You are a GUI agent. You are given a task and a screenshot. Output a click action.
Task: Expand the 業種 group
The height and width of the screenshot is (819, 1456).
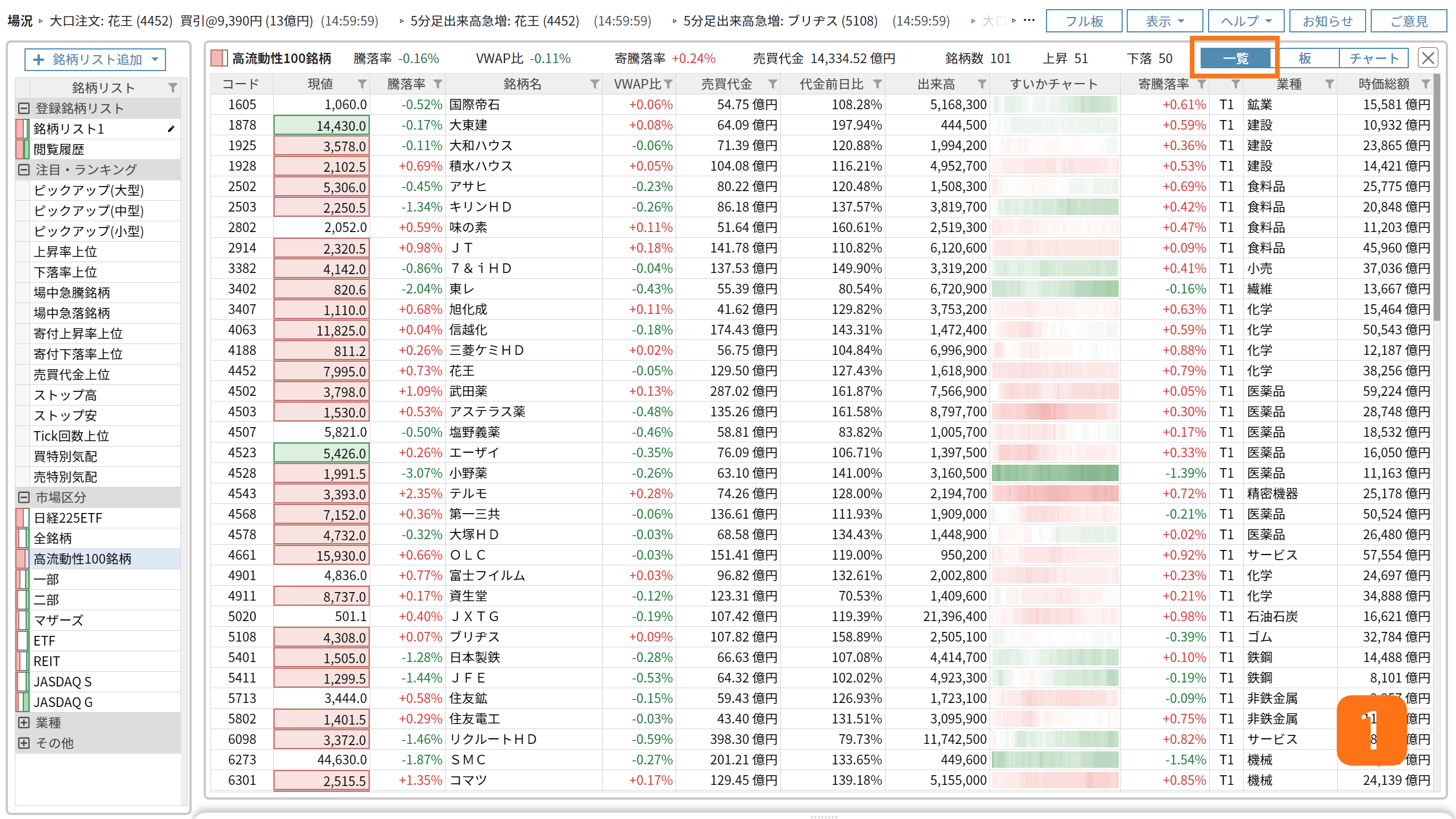pos(23,723)
